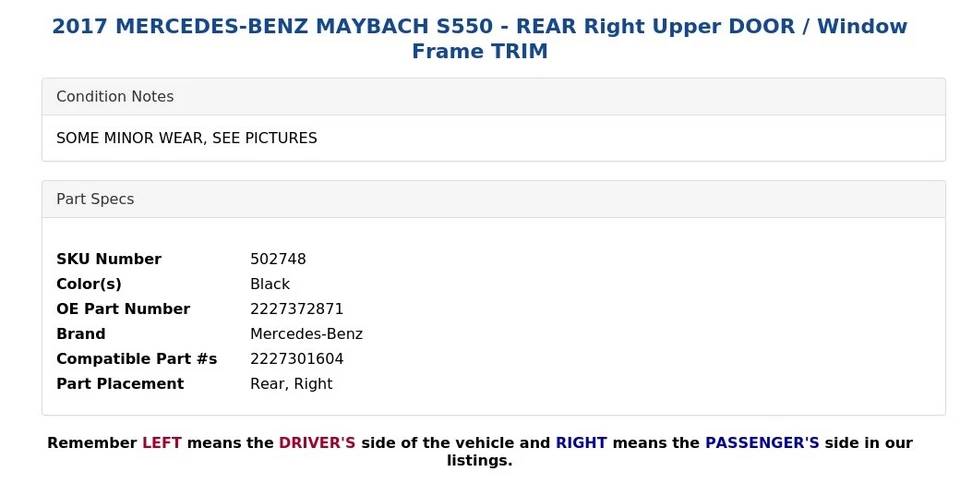Click the Brand label
Image resolution: width=960 pixels, height=484 pixels.
pos(81,334)
